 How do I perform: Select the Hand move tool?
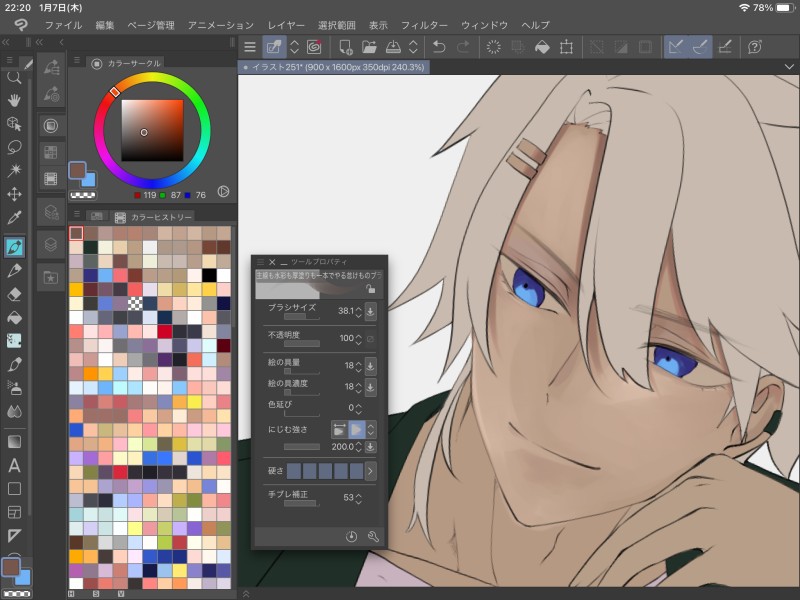(x=14, y=99)
